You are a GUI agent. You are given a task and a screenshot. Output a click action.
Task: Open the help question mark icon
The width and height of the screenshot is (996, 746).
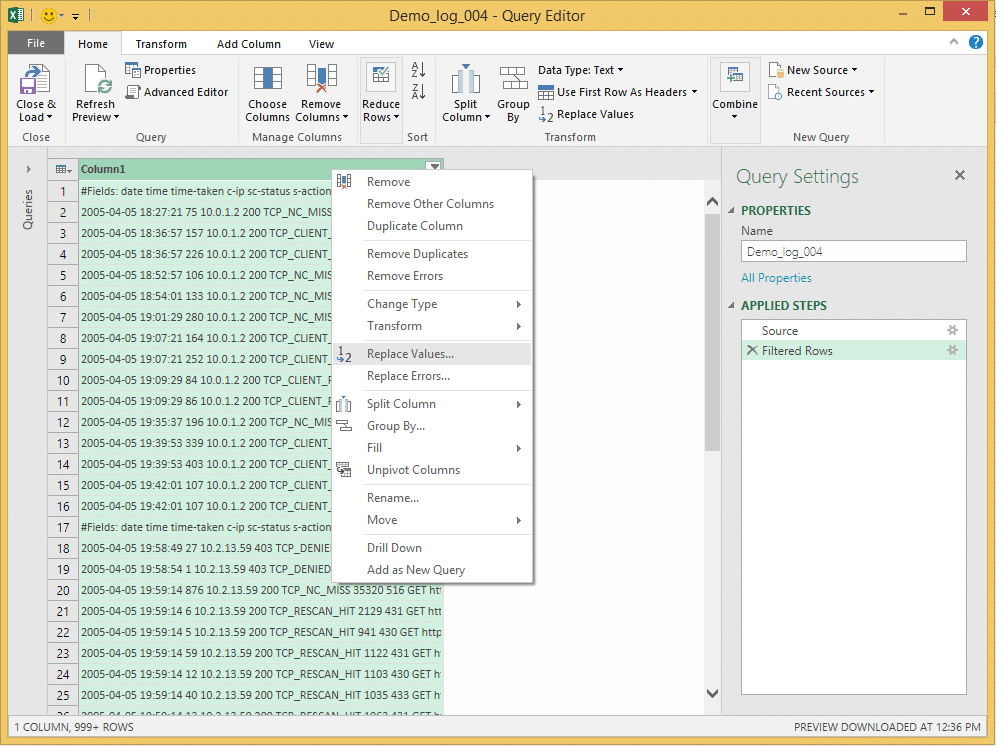976,43
